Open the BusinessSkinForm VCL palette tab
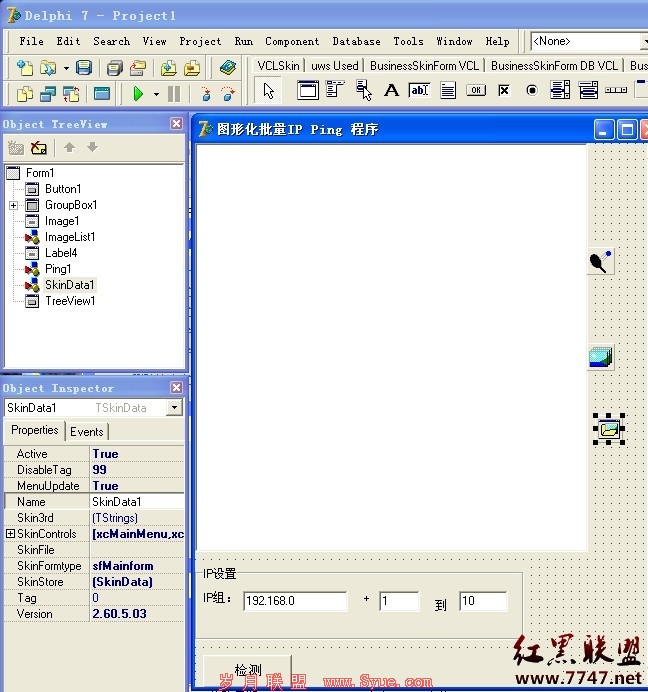The height and width of the screenshot is (692, 648). click(424, 66)
